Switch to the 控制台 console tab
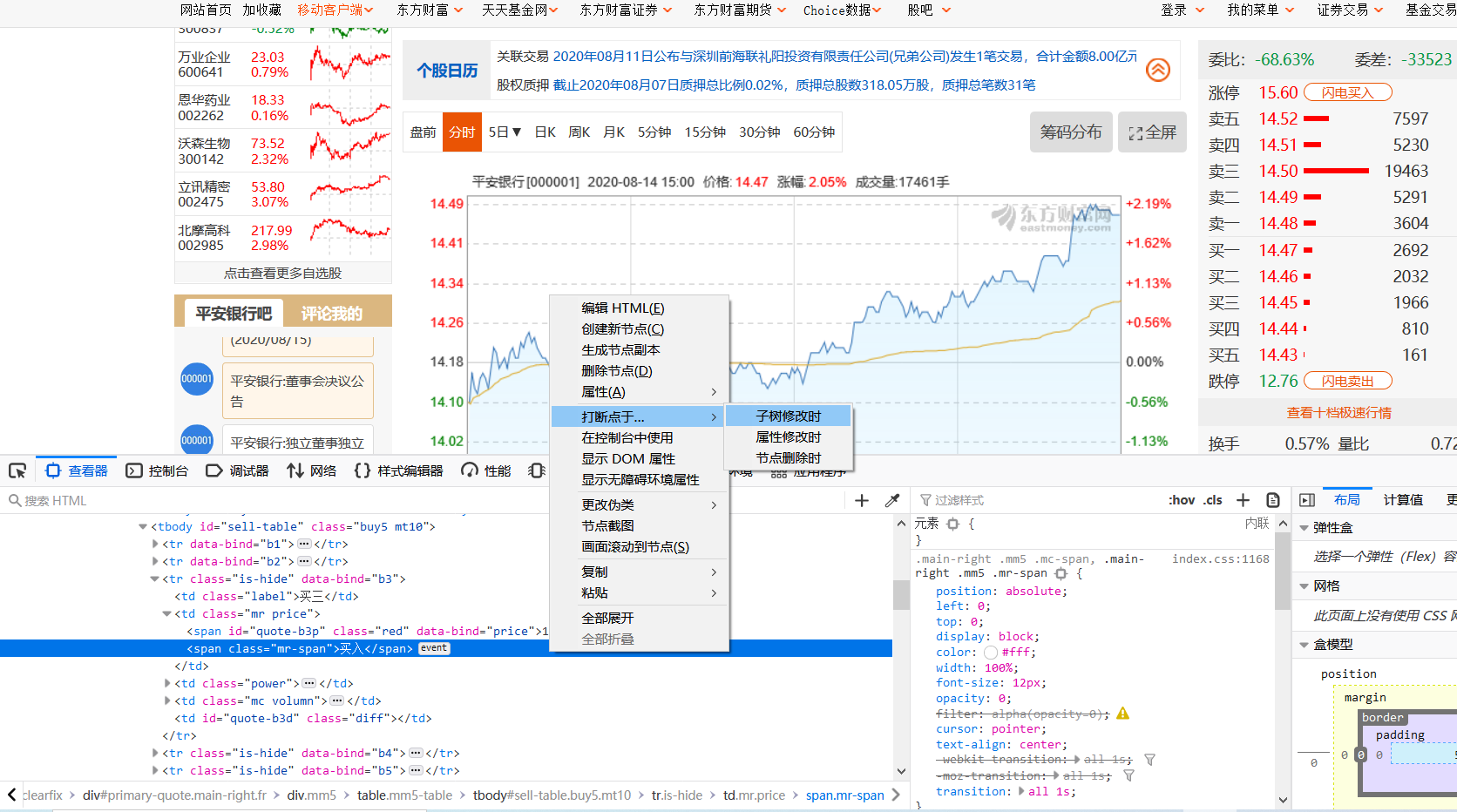The image size is (1457, 812). pyautogui.click(x=157, y=470)
